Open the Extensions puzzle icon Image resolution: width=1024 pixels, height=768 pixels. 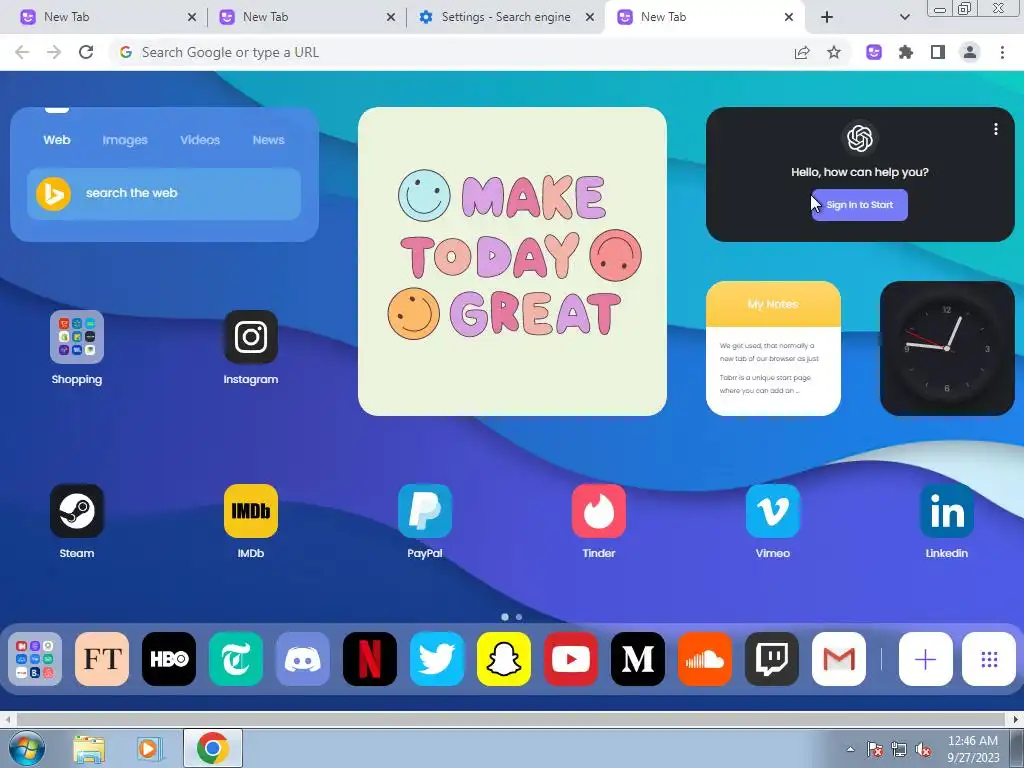click(906, 52)
